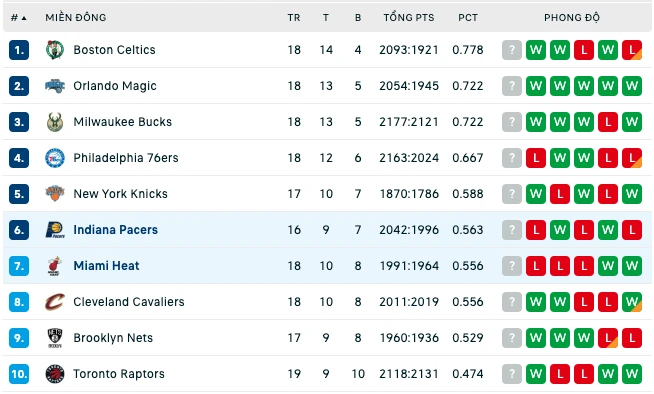The width and height of the screenshot is (654, 394).
Task: Click the rank 10 position badge
Action: [19, 374]
